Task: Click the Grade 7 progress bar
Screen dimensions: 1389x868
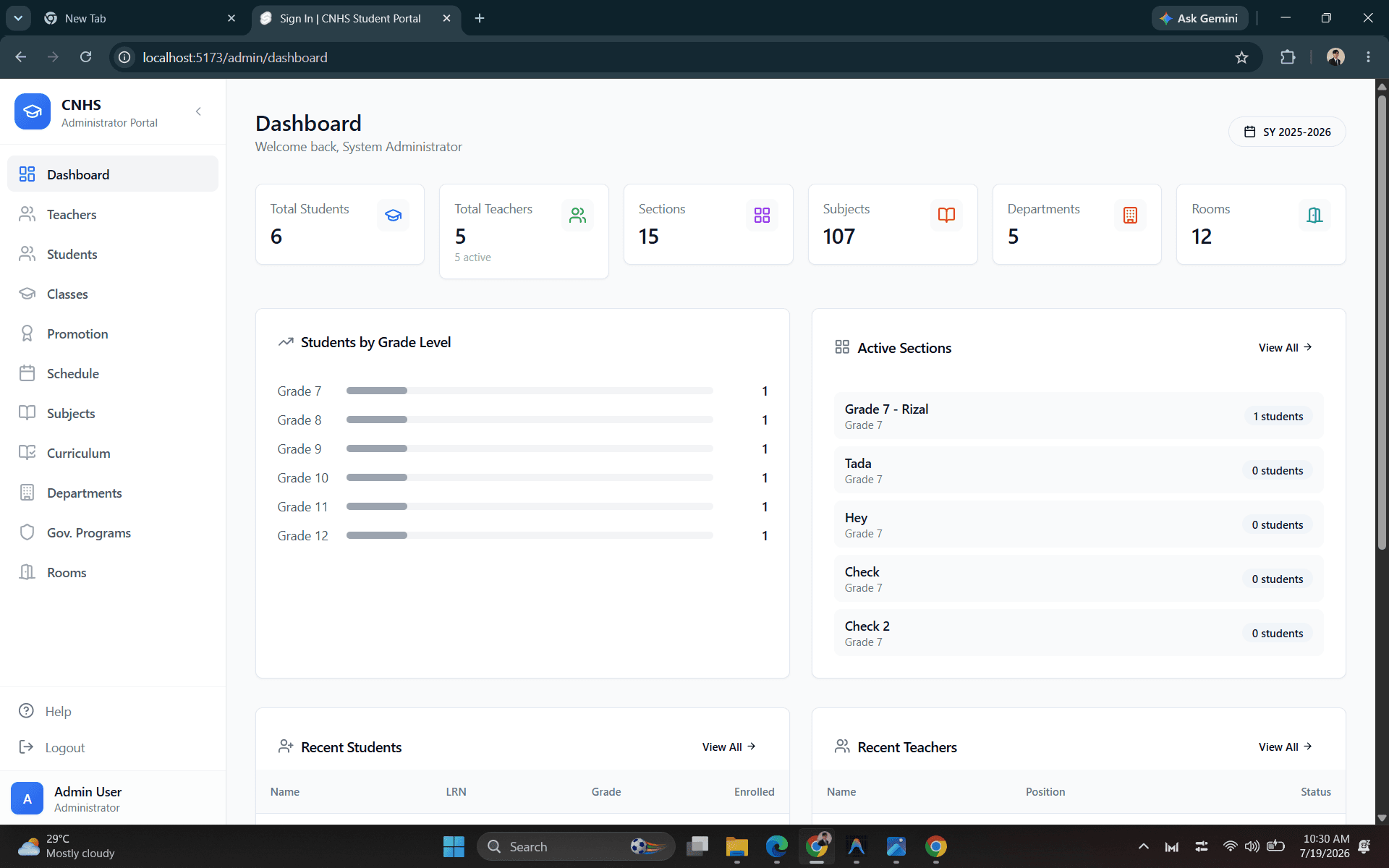Action: (x=530, y=391)
